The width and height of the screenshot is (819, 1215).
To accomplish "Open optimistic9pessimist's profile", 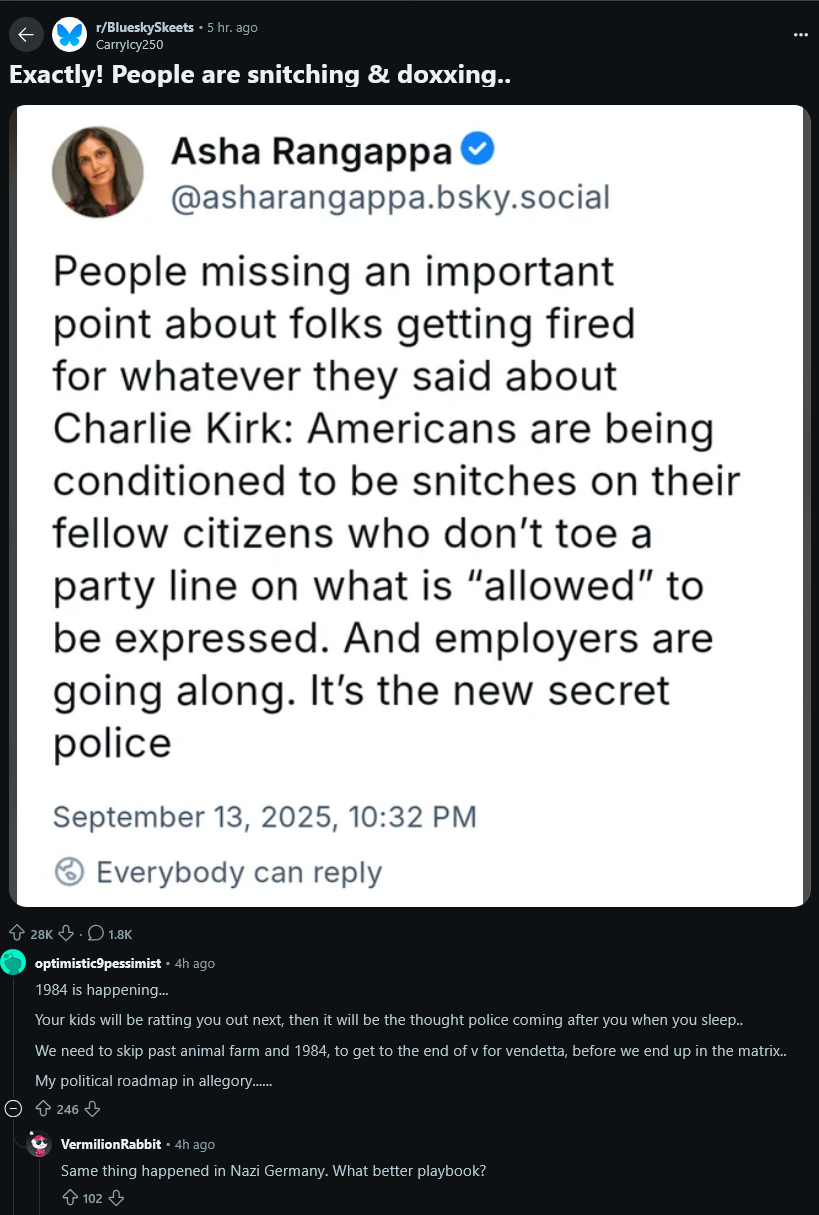I will [98, 963].
